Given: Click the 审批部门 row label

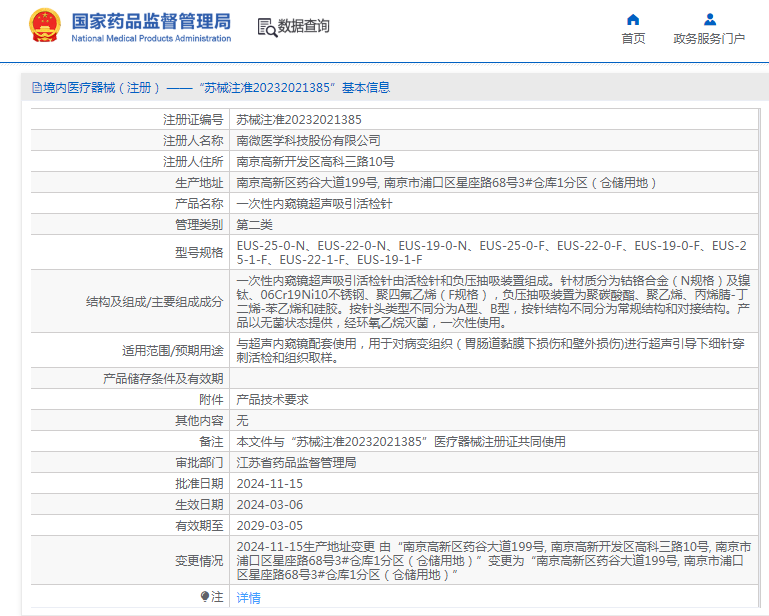Looking at the screenshot, I should pos(199,463).
